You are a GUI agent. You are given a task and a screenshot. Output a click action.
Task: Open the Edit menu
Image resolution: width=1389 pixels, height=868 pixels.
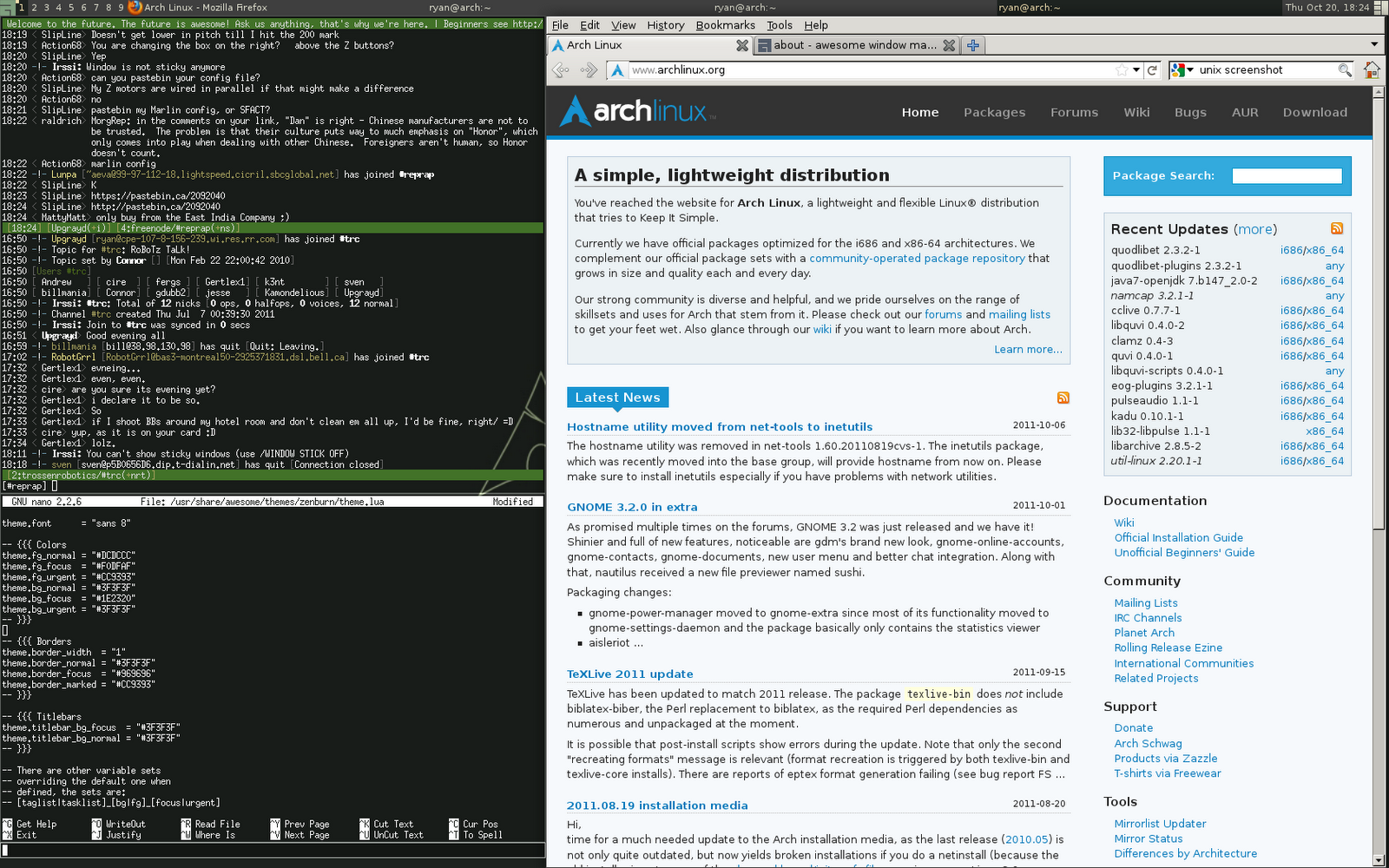(590, 25)
